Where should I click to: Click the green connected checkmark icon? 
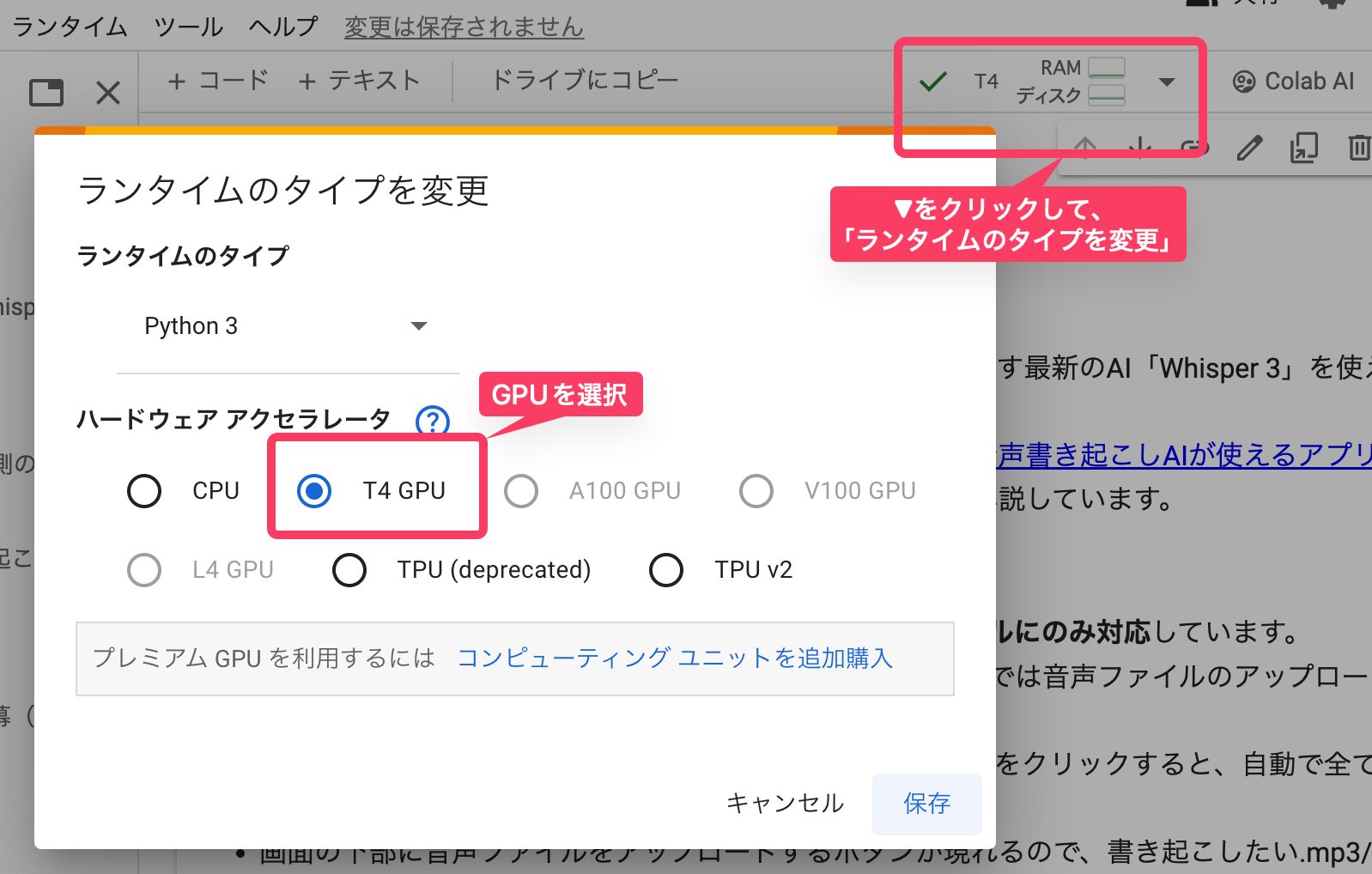[932, 82]
